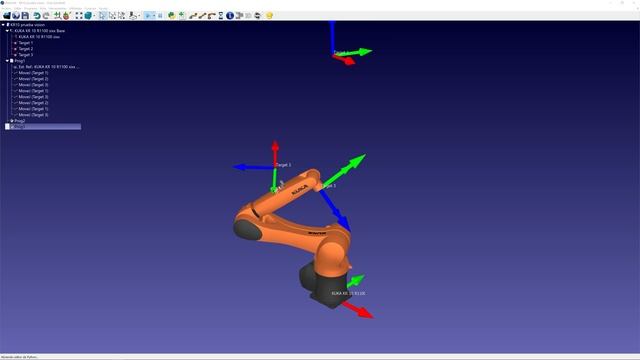Open the Utilidades menu

76,9
